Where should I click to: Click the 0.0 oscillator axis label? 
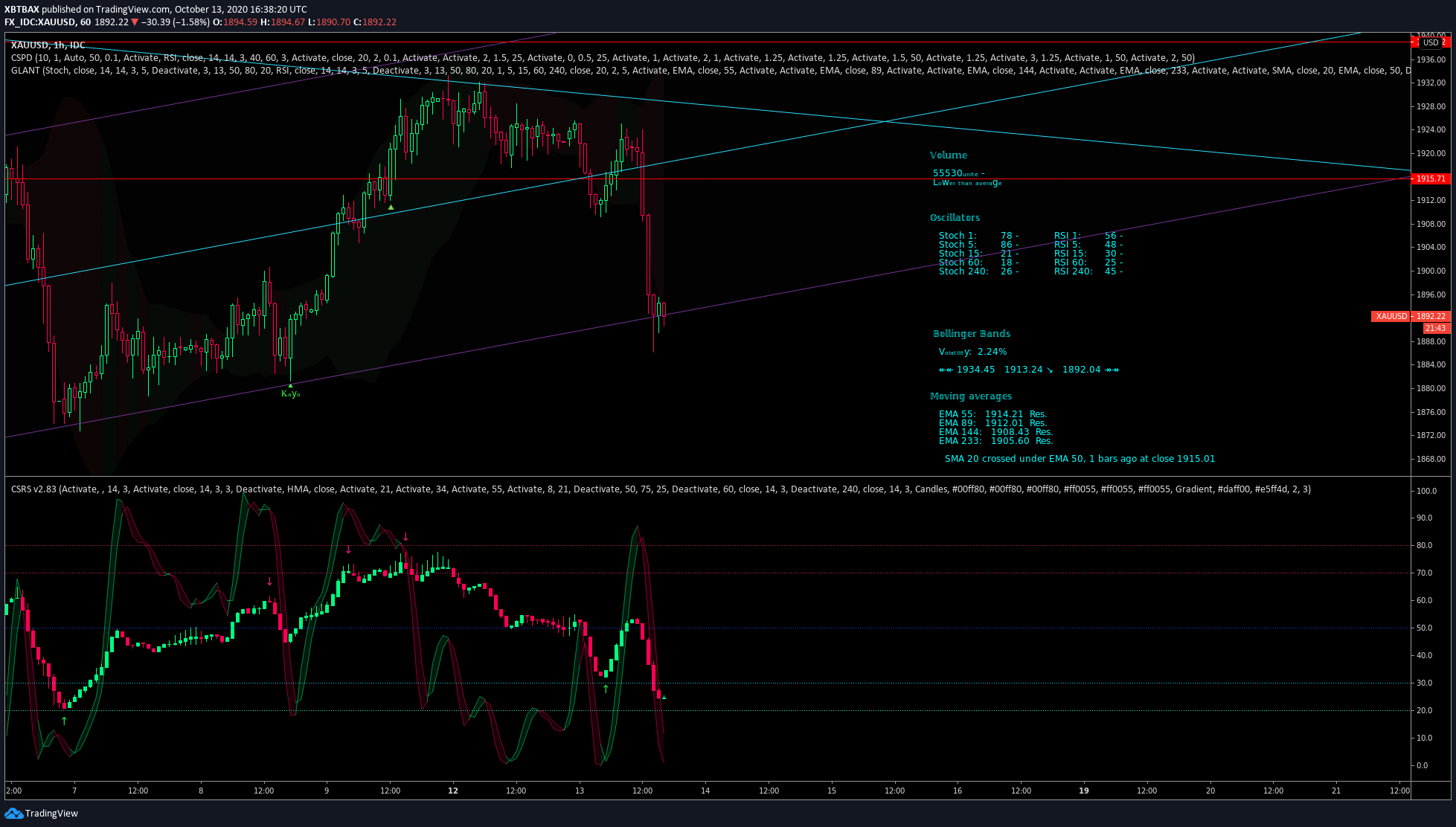coord(1422,765)
